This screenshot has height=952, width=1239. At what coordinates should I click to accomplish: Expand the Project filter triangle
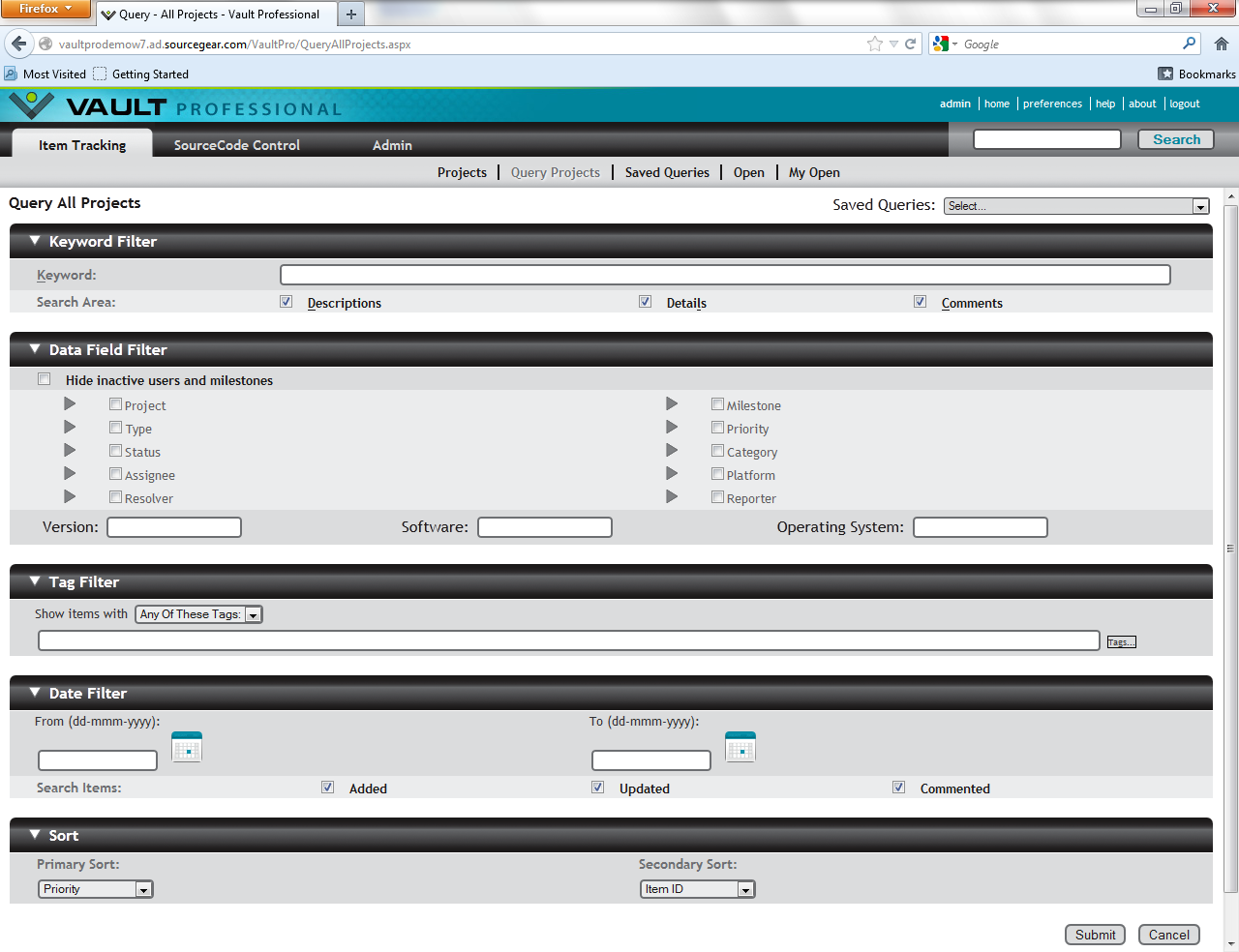70,404
